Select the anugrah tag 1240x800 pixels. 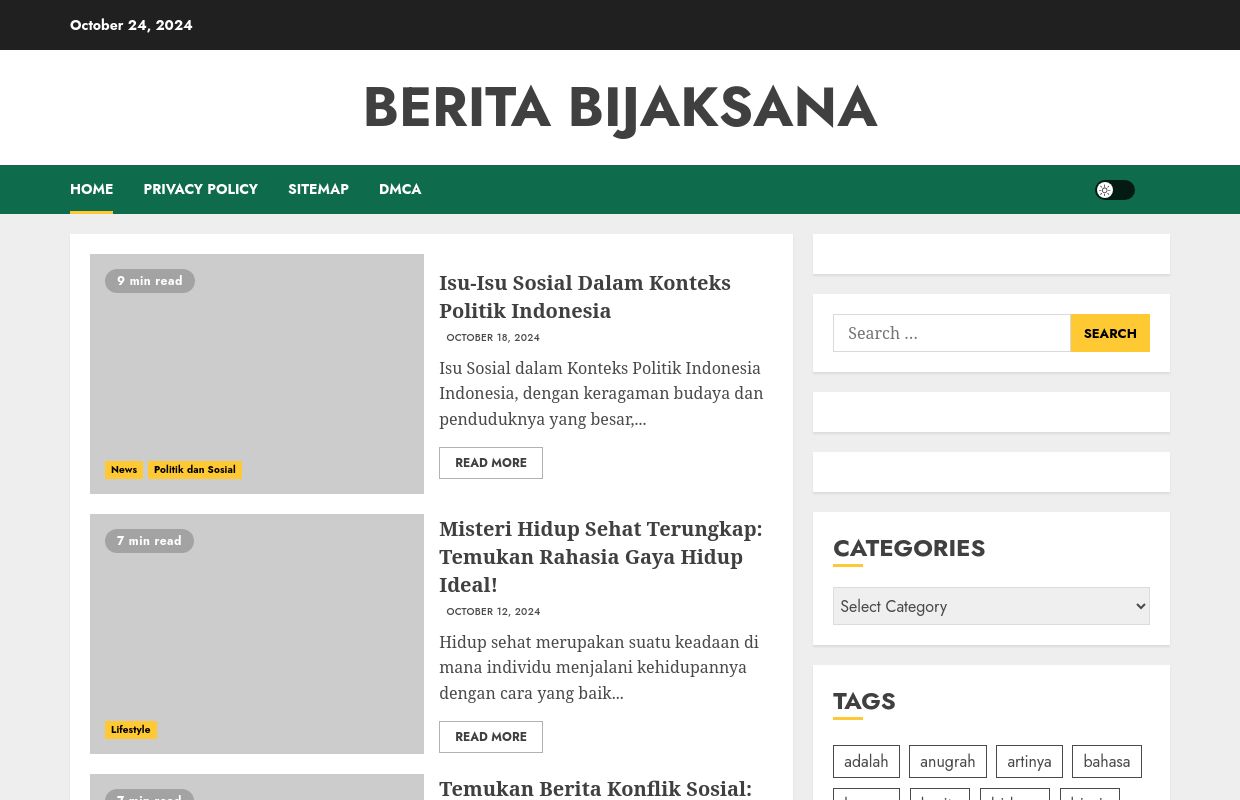948,761
